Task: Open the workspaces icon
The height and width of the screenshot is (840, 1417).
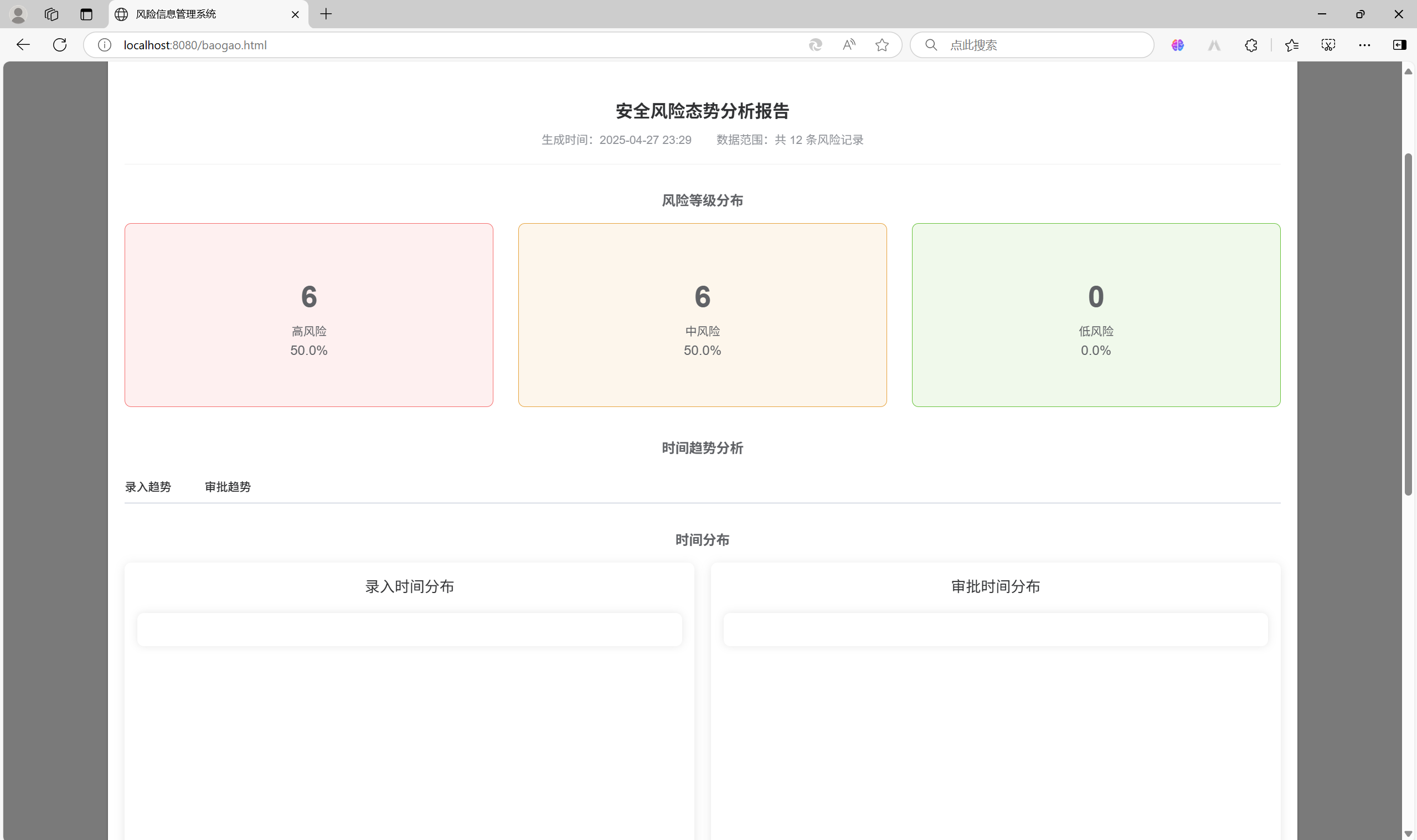Action: click(x=51, y=14)
